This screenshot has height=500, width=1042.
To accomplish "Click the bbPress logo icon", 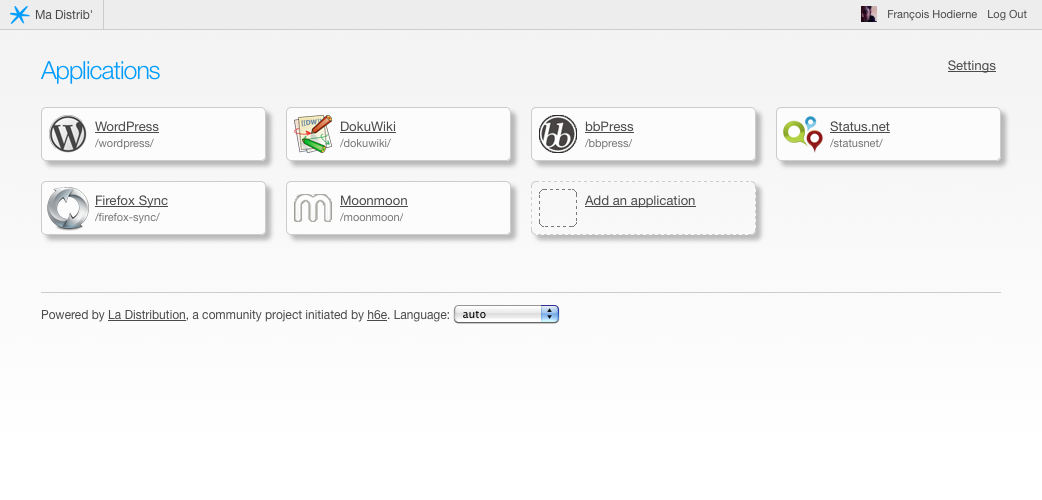I will 557,134.
